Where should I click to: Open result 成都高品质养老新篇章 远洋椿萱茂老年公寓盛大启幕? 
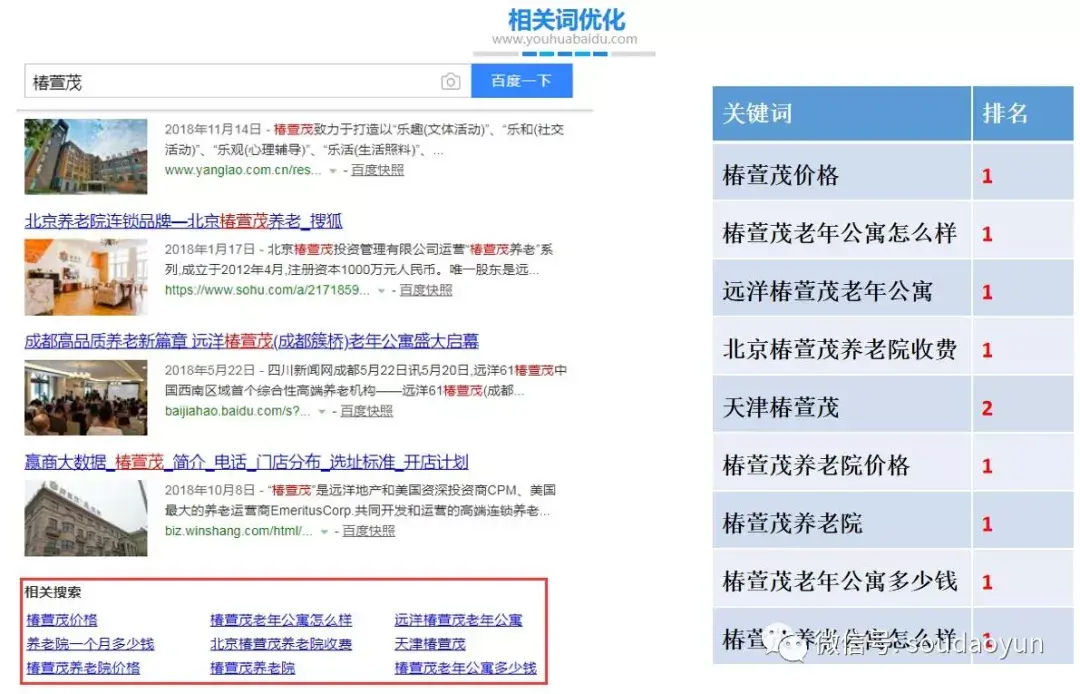click(x=251, y=341)
